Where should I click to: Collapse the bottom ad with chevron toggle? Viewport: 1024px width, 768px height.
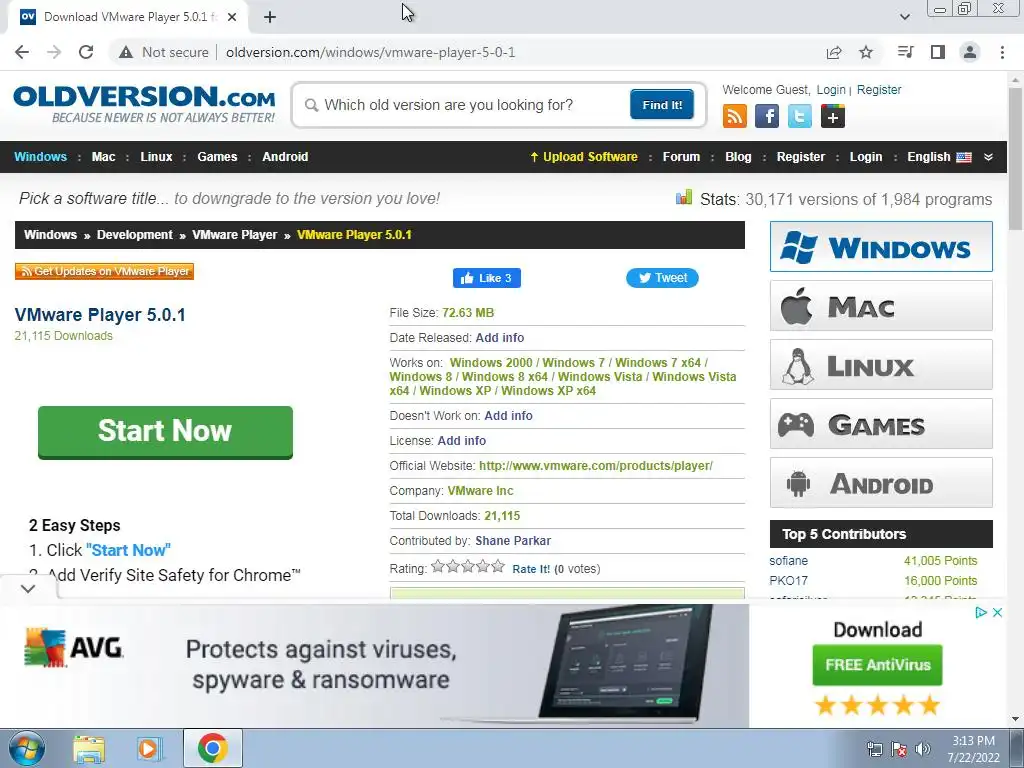(x=28, y=588)
